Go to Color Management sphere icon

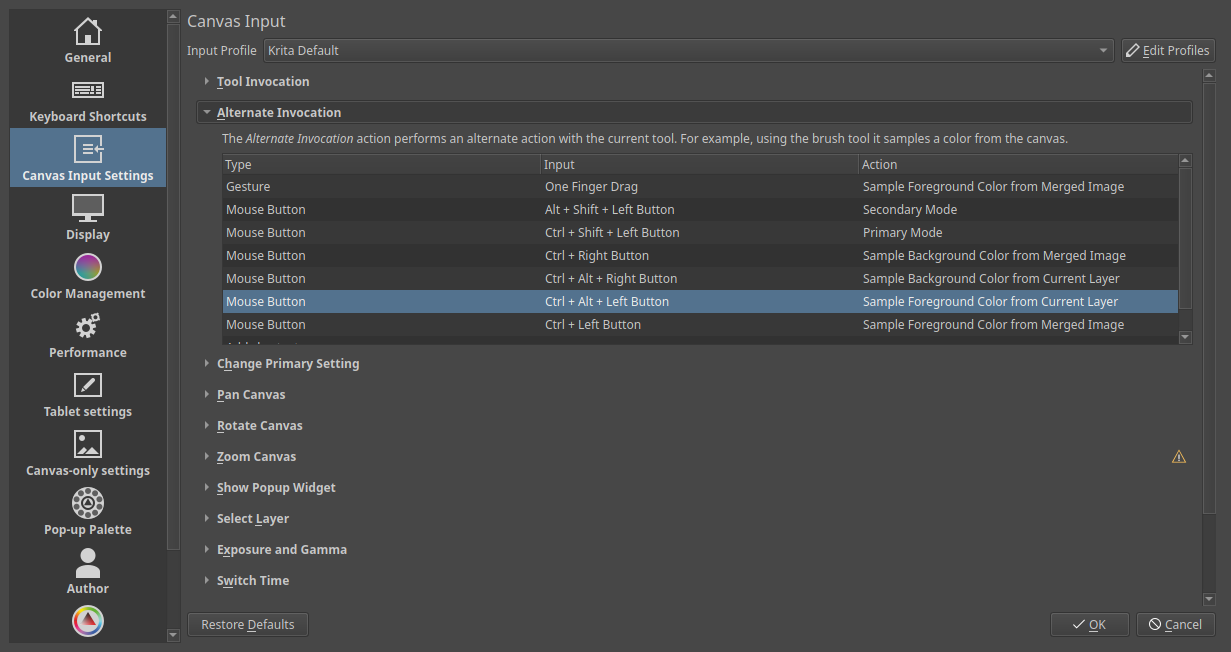88,267
